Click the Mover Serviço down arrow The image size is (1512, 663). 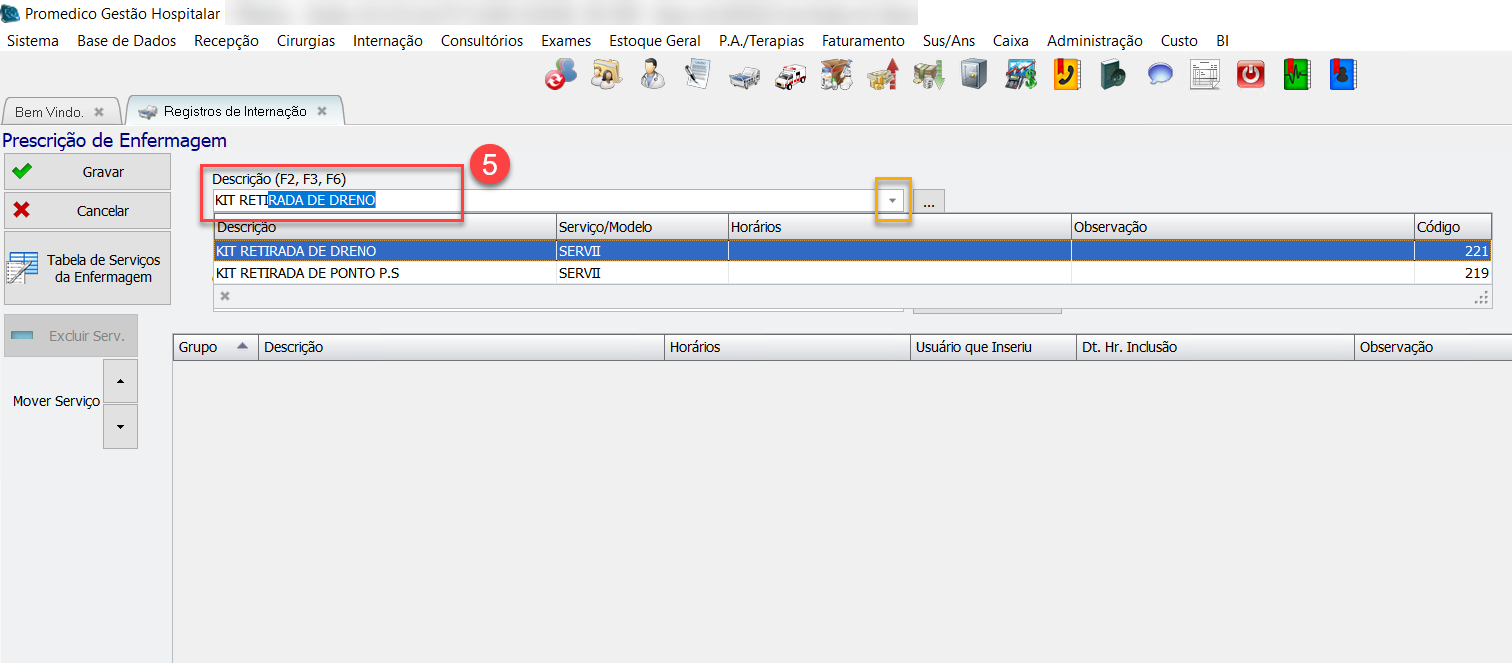120,427
